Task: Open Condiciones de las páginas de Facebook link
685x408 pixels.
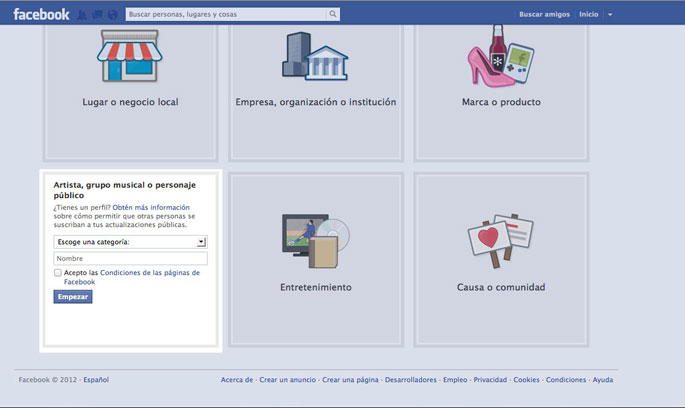Action: tap(131, 277)
